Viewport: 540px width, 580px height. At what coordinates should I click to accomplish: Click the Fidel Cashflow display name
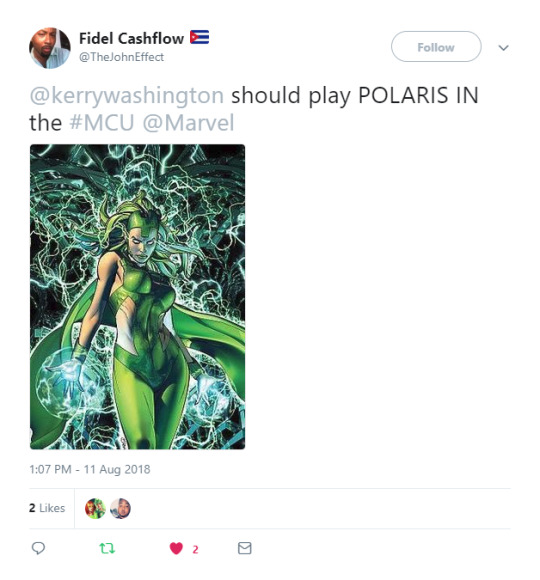(131, 38)
